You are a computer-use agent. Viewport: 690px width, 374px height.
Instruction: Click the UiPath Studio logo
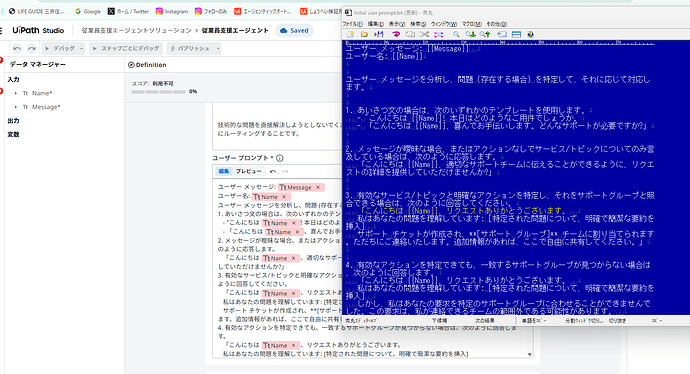click(38, 30)
